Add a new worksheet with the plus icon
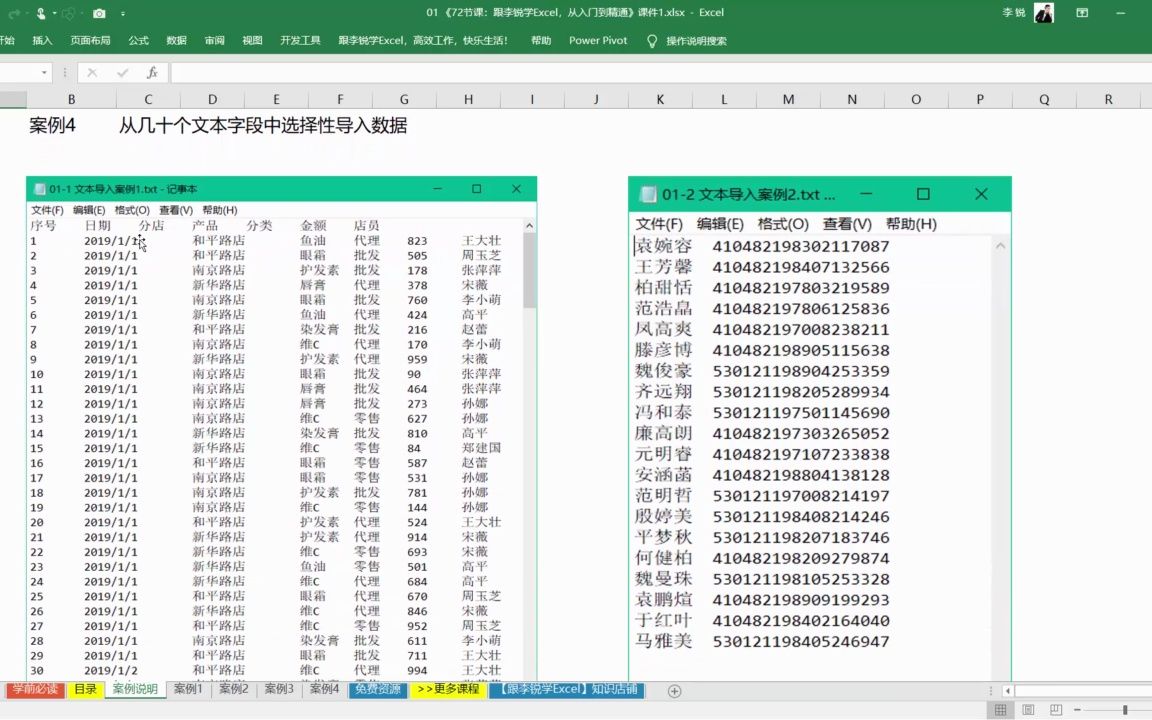Viewport: 1152px width, 720px height. 674,689
